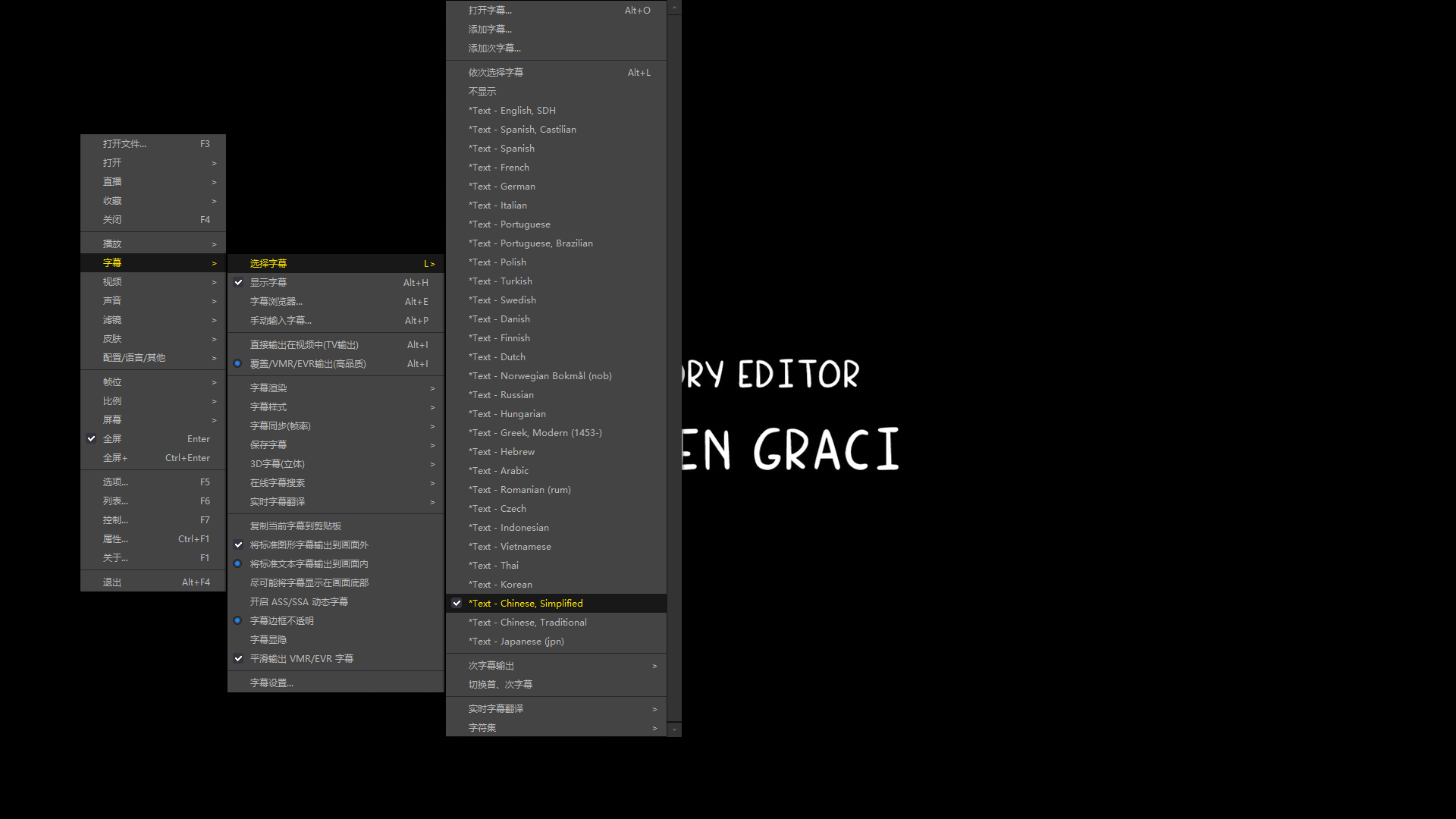Select *Text - Greek, Modern (1453-) subtitle
This screenshot has width=1456, height=819.
click(x=556, y=433)
